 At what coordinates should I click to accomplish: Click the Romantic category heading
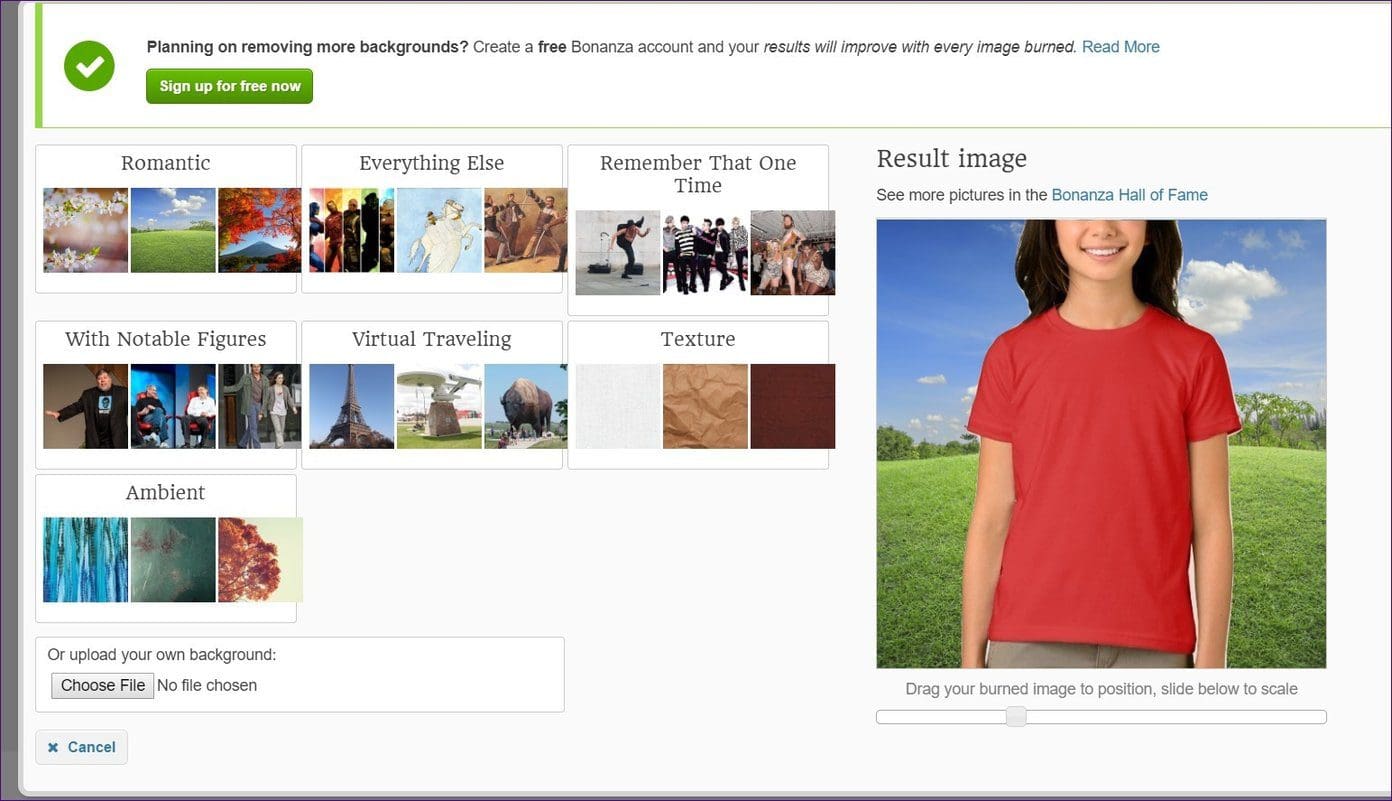coord(166,163)
